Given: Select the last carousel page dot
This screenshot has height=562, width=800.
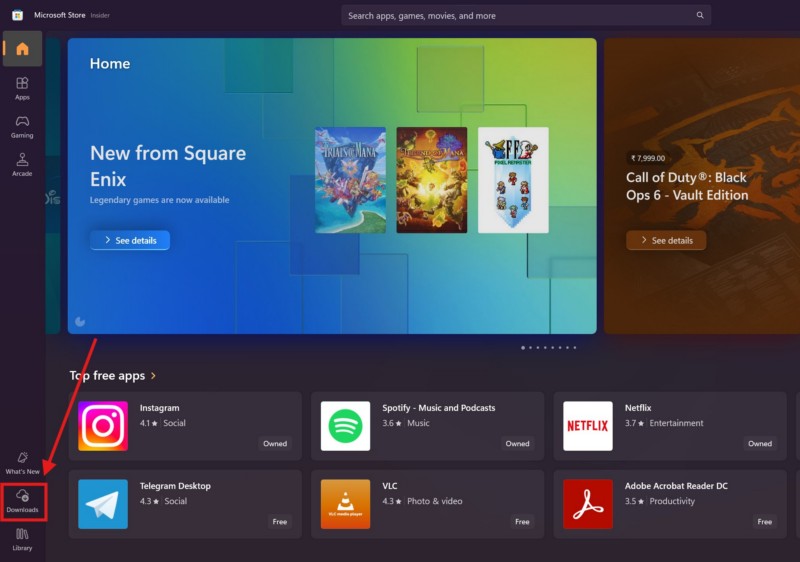Looking at the screenshot, I should click(574, 348).
